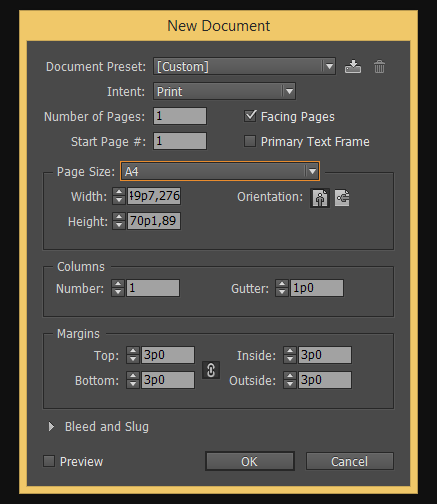Enable the Preview checkbox

tap(49, 461)
